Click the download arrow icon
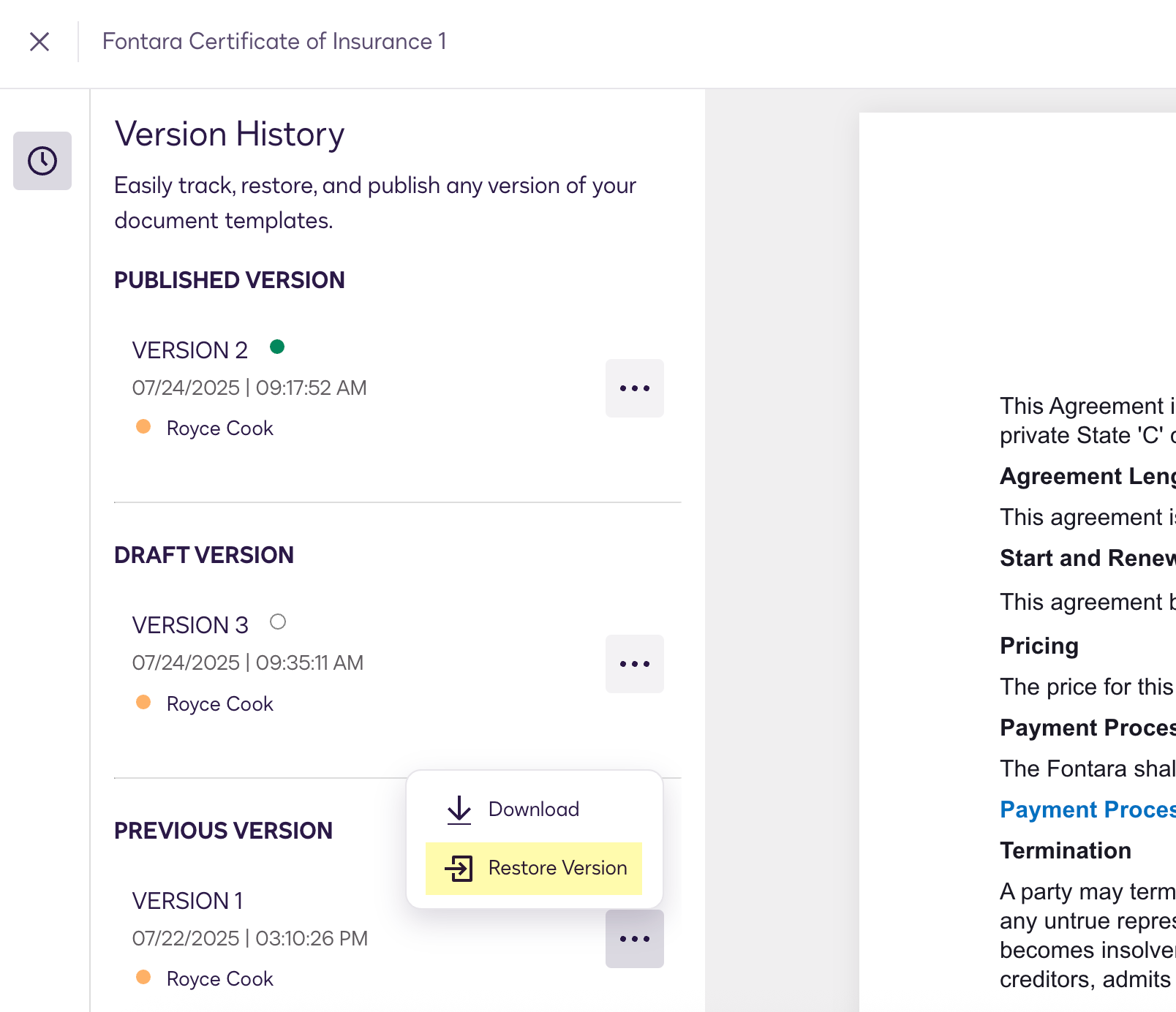The width and height of the screenshot is (1176, 1012). pyautogui.click(x=459, y=809)
